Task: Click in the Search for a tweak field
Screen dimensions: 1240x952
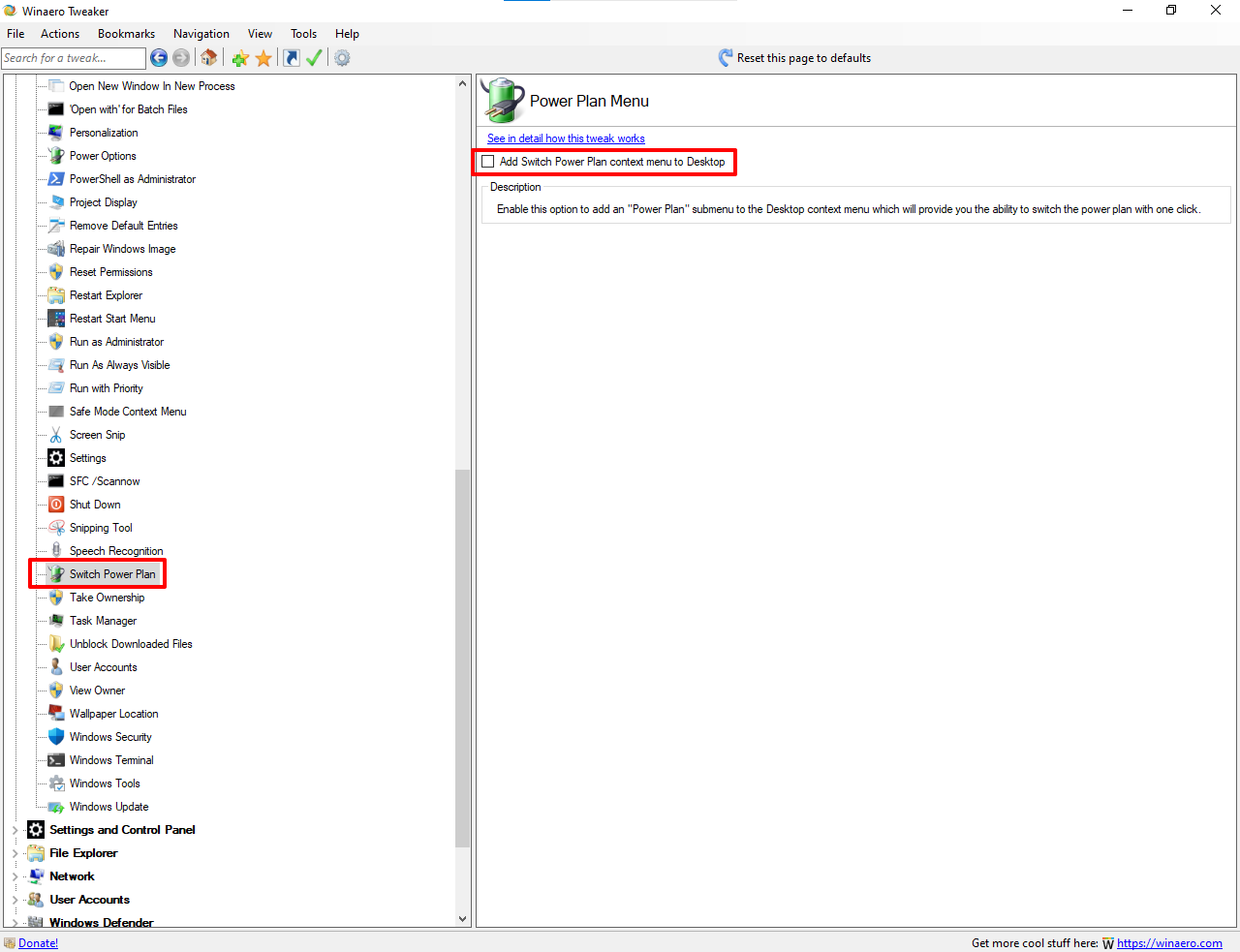Action: click(x=73, y=58)
